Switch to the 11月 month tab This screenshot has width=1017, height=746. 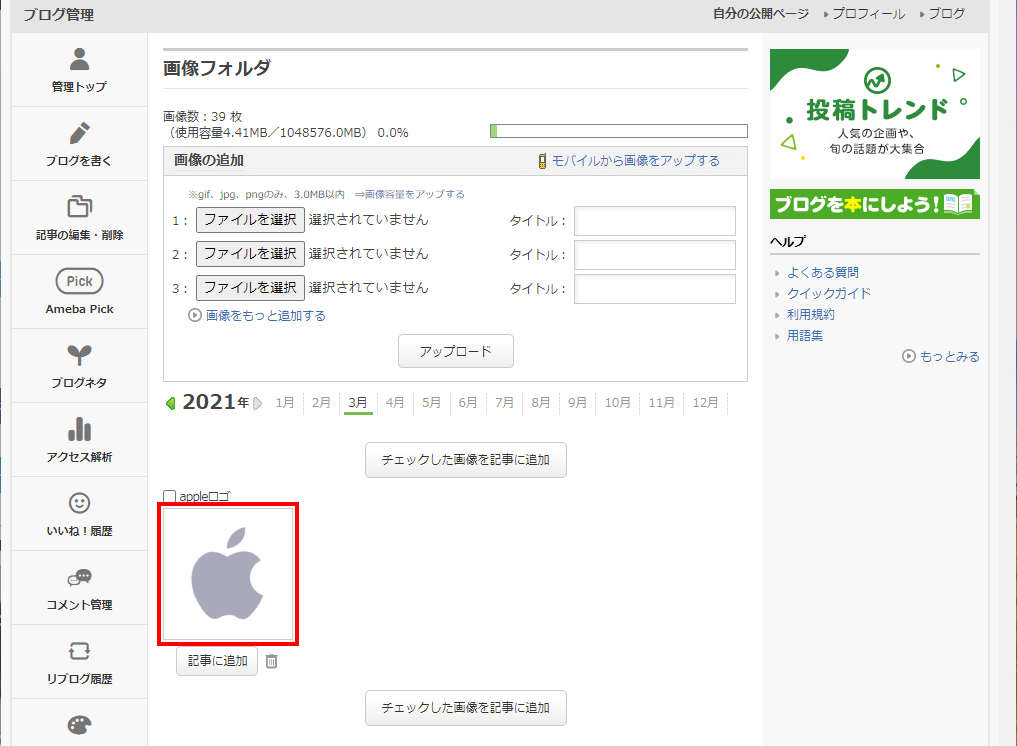(x=661, y=403)
